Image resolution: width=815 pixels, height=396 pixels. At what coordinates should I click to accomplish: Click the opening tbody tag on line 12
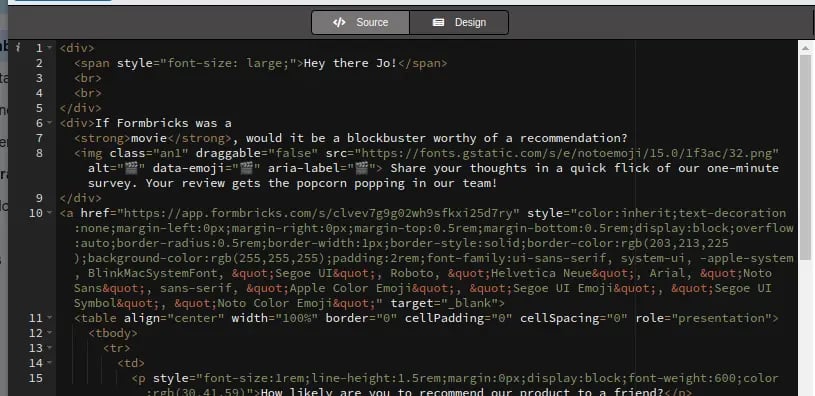tap(113, 333)
